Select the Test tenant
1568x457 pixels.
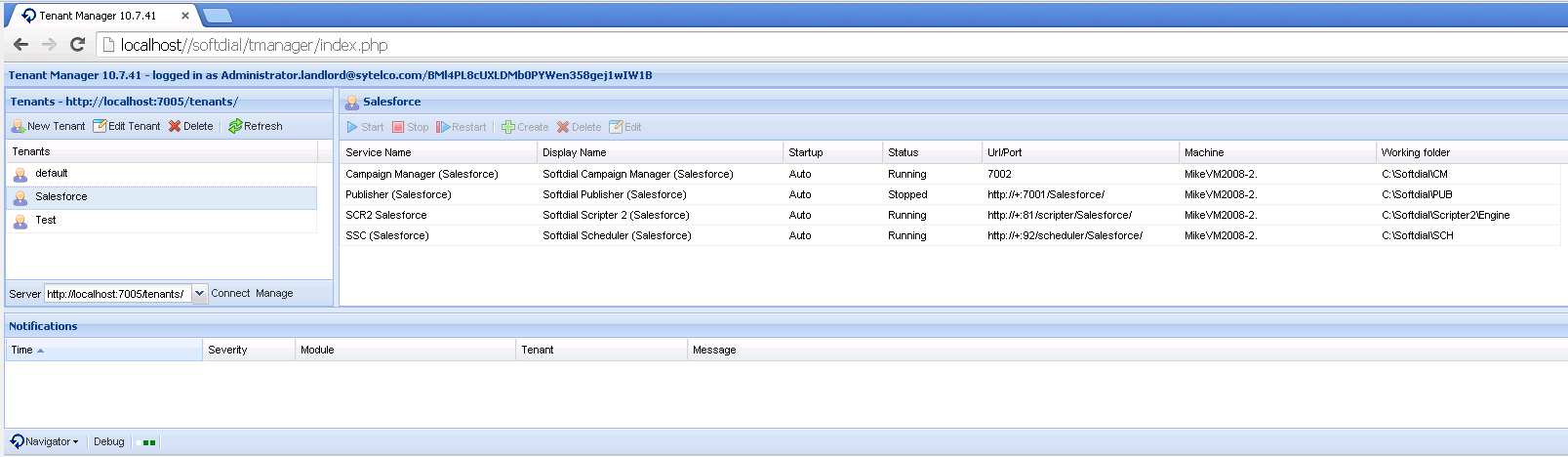pyautogui.click(x=161, y=221)
